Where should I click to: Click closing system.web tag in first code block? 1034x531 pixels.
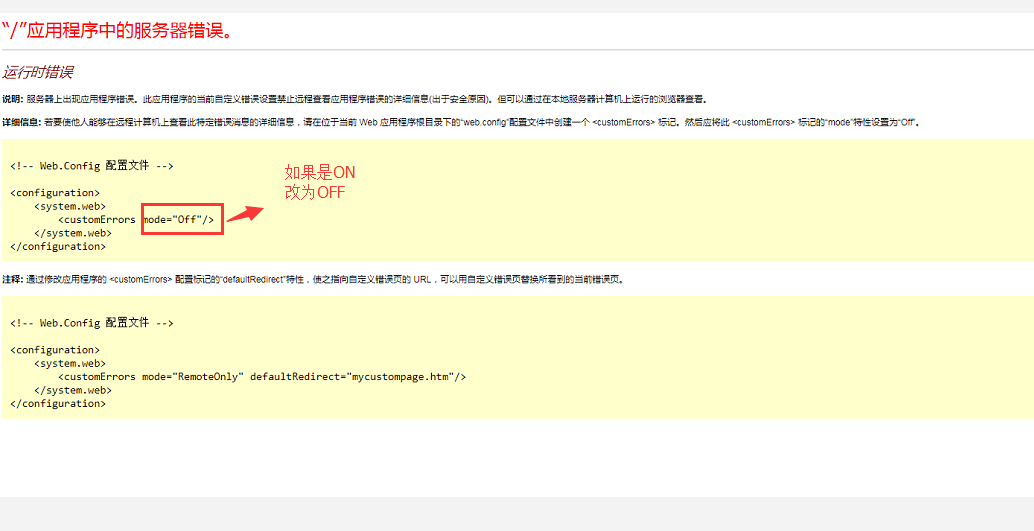(72, 233)
